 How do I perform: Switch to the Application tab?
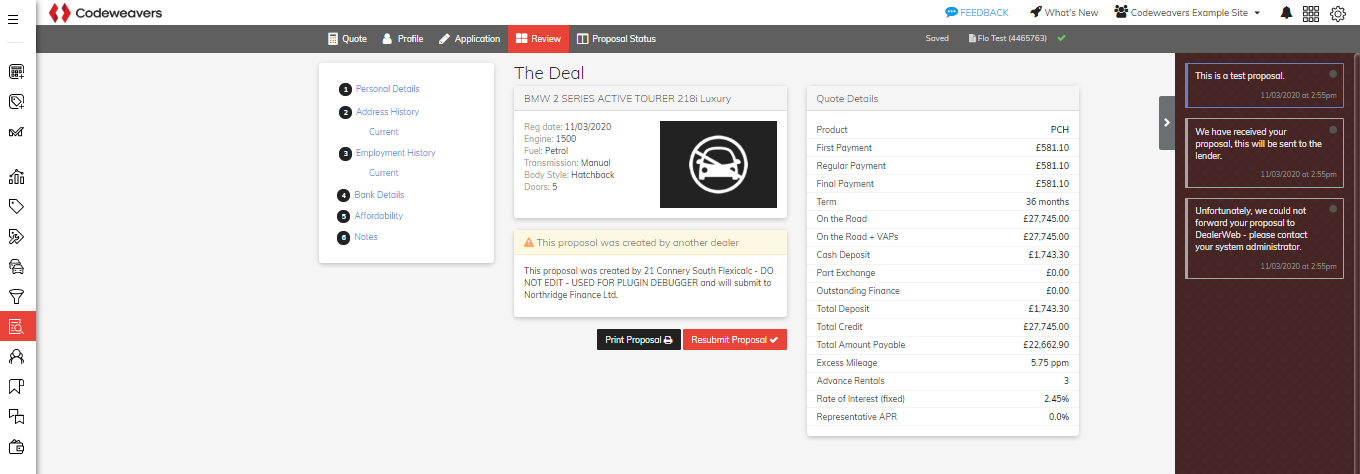469,39
